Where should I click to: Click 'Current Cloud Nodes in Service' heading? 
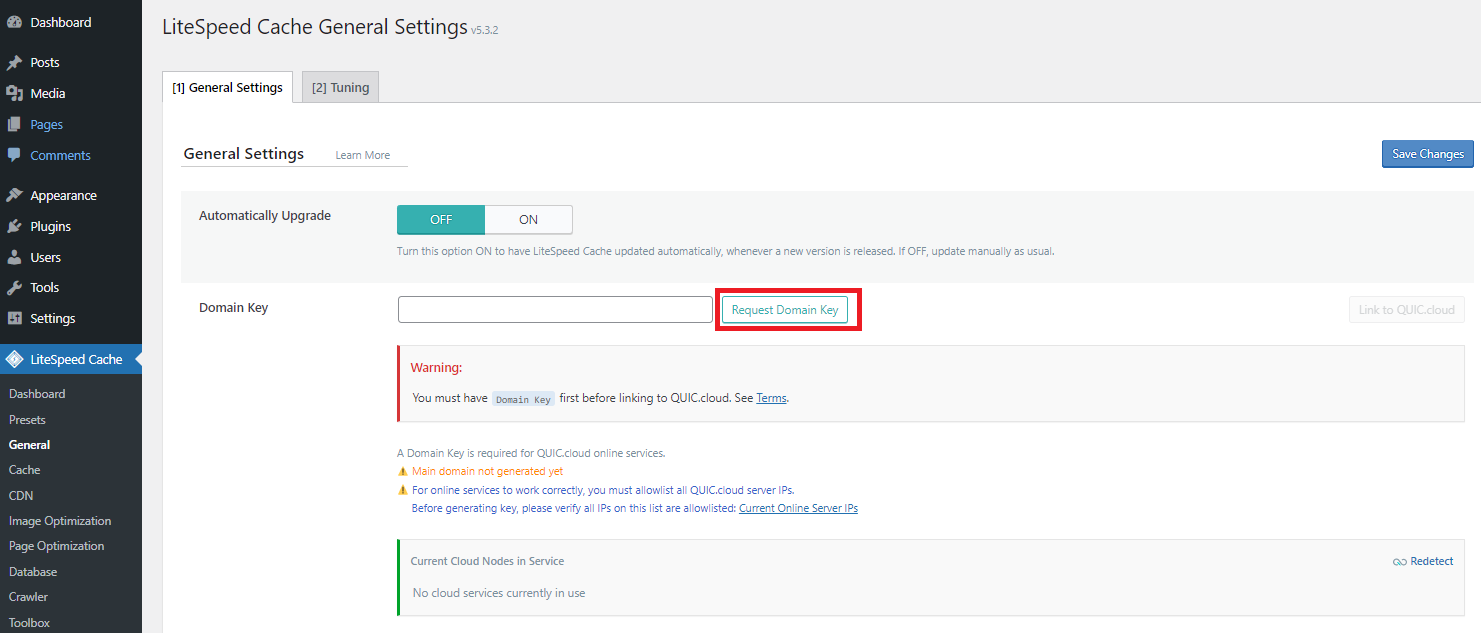coord(487,561)
